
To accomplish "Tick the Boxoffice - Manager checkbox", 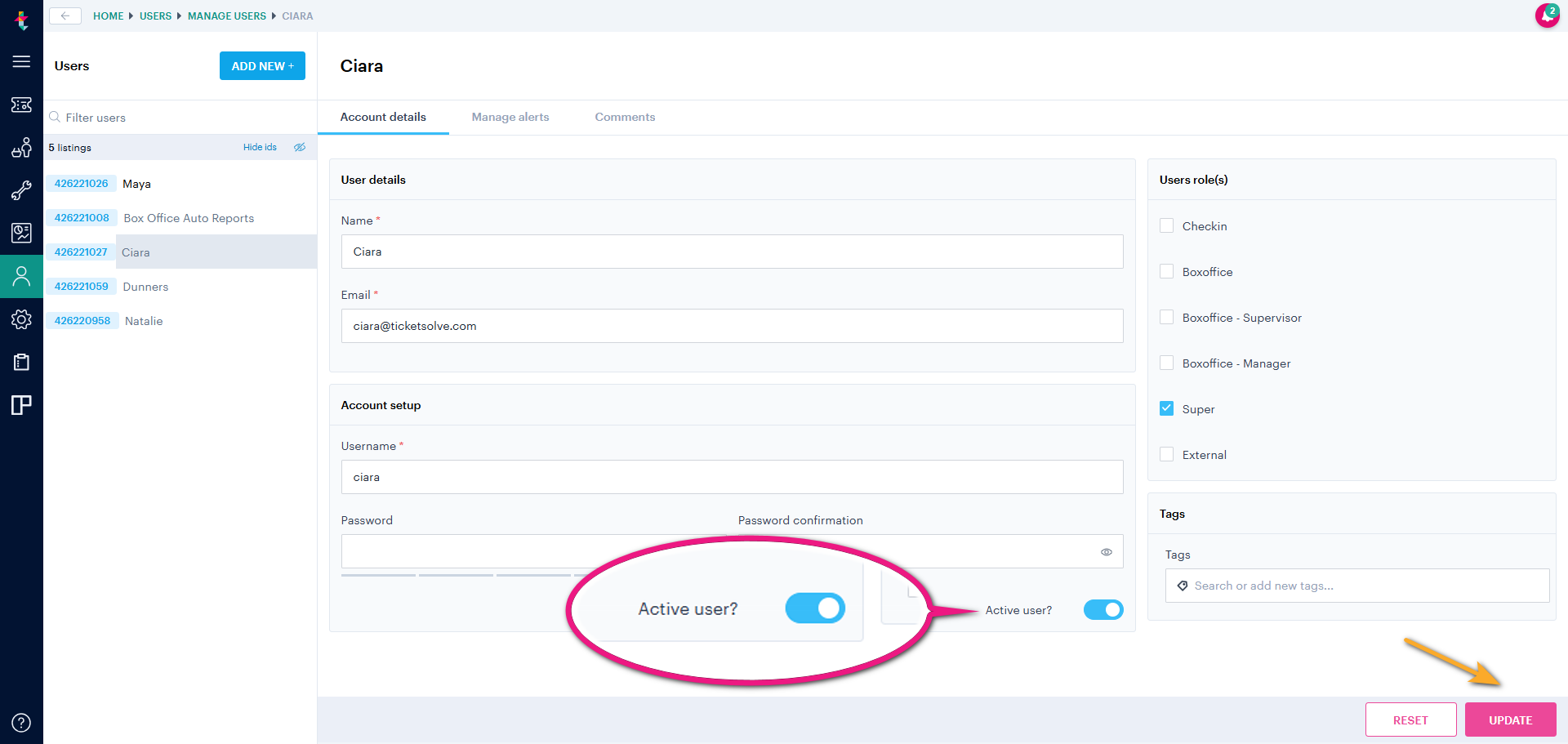I will tap(1166, 363).
